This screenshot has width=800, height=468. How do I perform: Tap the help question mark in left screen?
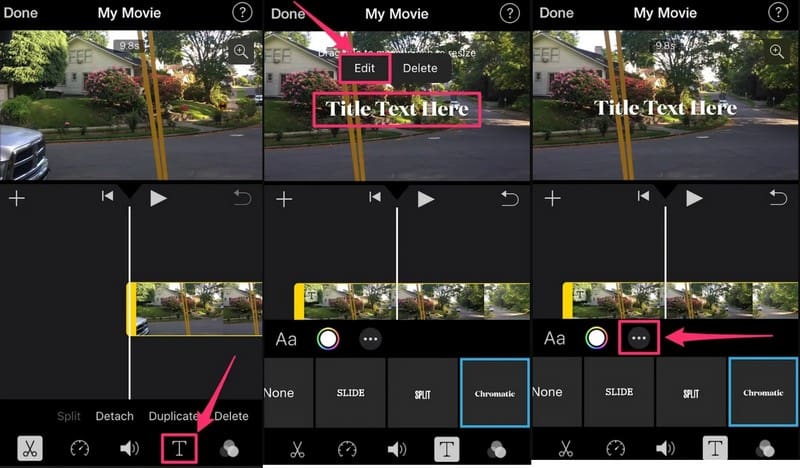tap(242, 12)
